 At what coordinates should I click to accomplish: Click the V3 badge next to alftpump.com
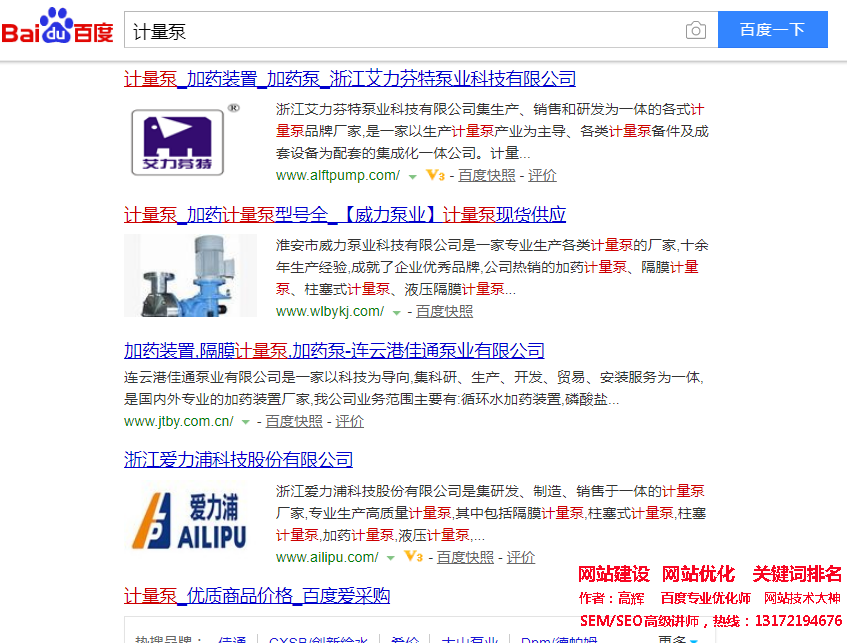pyautogui.click(x=435, y=176)
